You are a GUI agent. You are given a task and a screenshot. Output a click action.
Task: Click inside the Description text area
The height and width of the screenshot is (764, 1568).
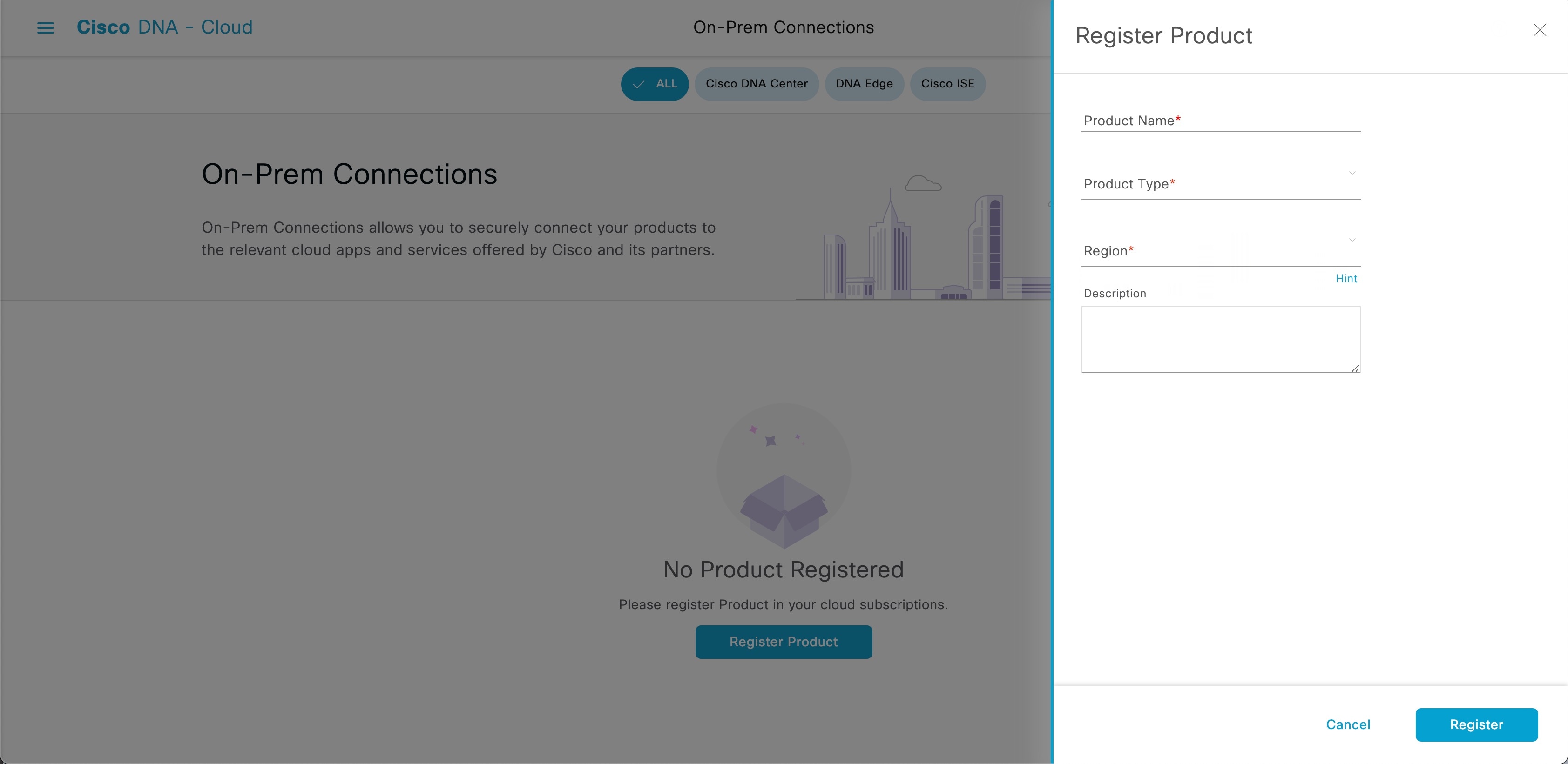[x=1220, y=339]
